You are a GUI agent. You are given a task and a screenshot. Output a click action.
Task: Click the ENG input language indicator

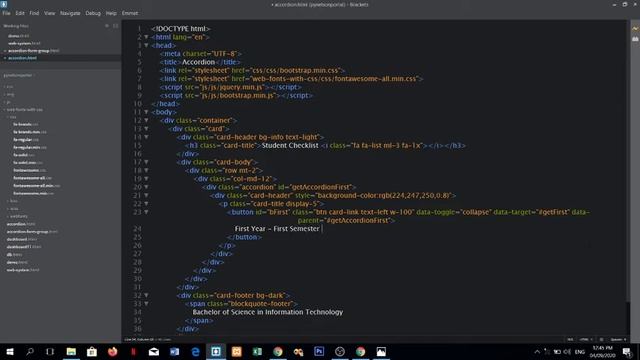[580, 352]
